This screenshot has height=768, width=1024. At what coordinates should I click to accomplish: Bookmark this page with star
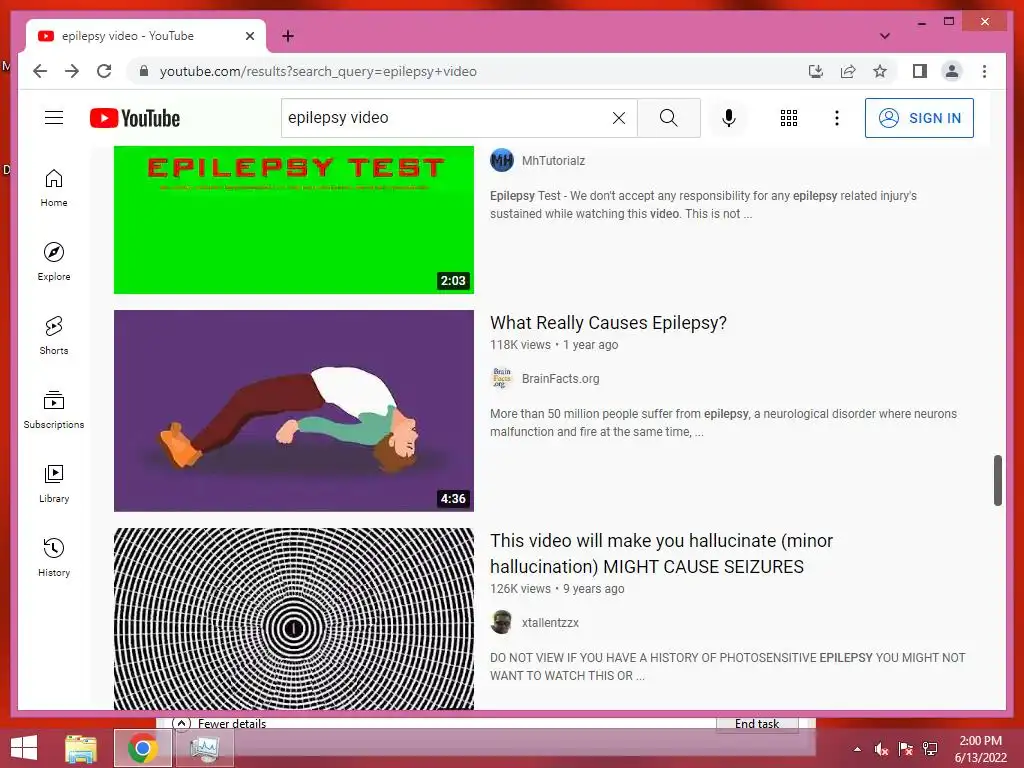(880, 71)
